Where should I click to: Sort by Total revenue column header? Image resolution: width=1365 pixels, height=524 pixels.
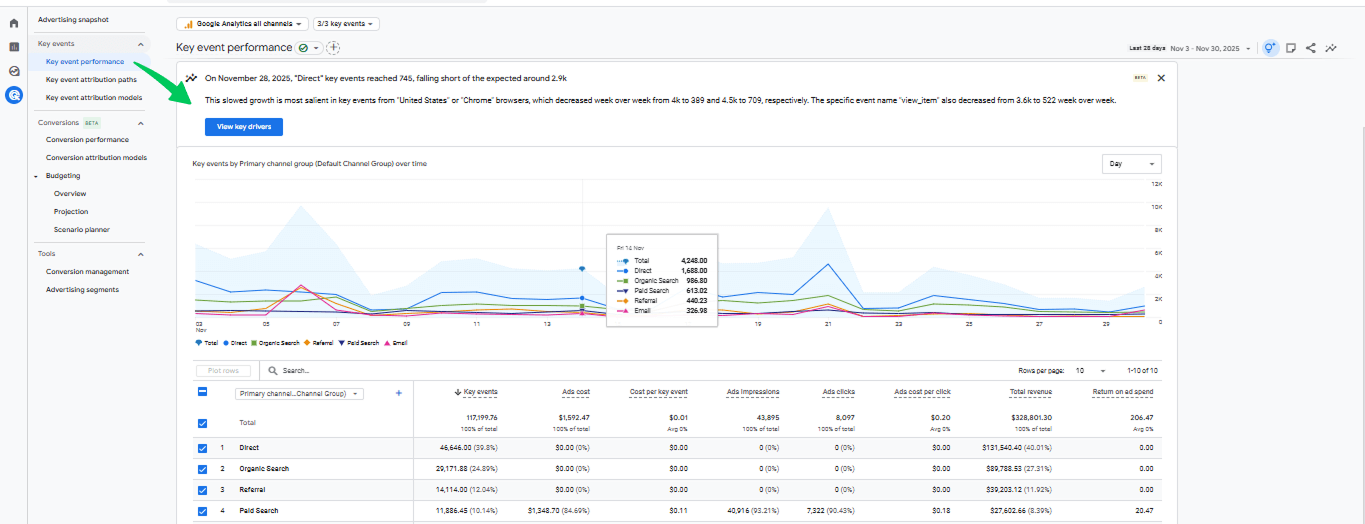(1030, 392)
